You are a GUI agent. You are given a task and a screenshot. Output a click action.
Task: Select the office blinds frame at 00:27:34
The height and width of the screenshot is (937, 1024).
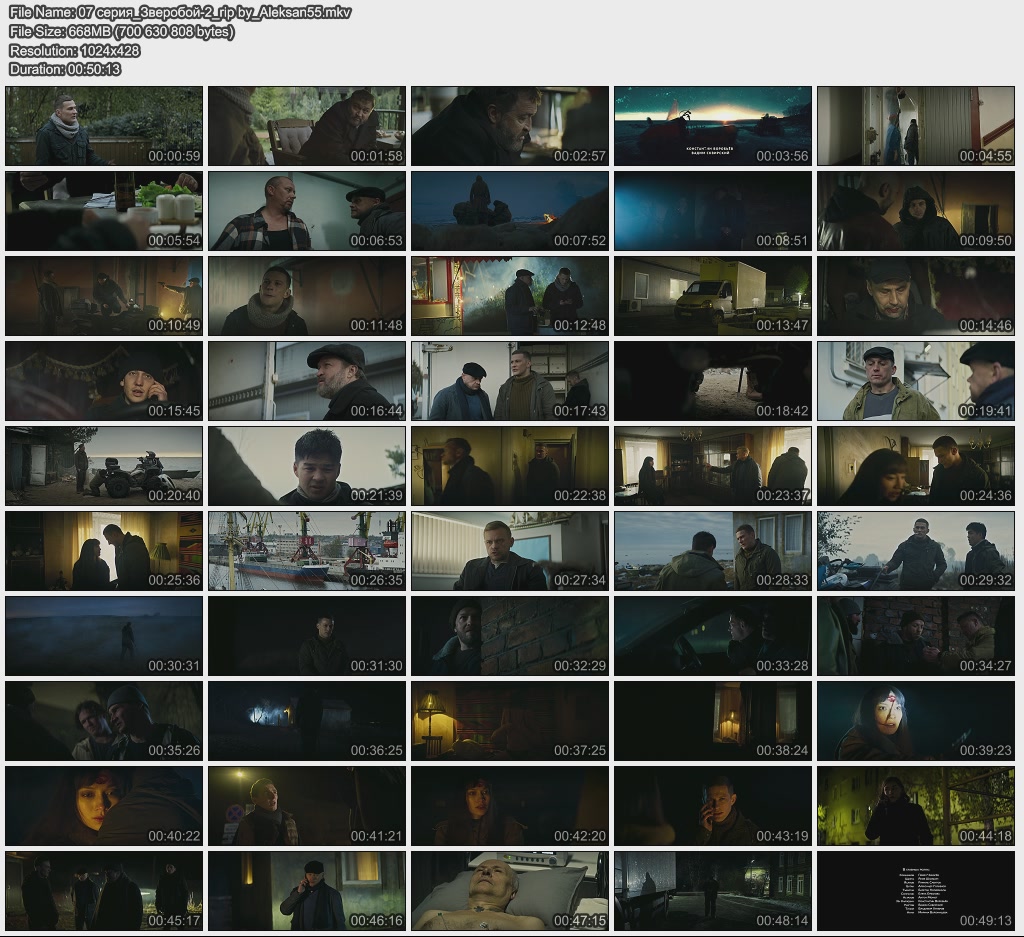(510, 552)
